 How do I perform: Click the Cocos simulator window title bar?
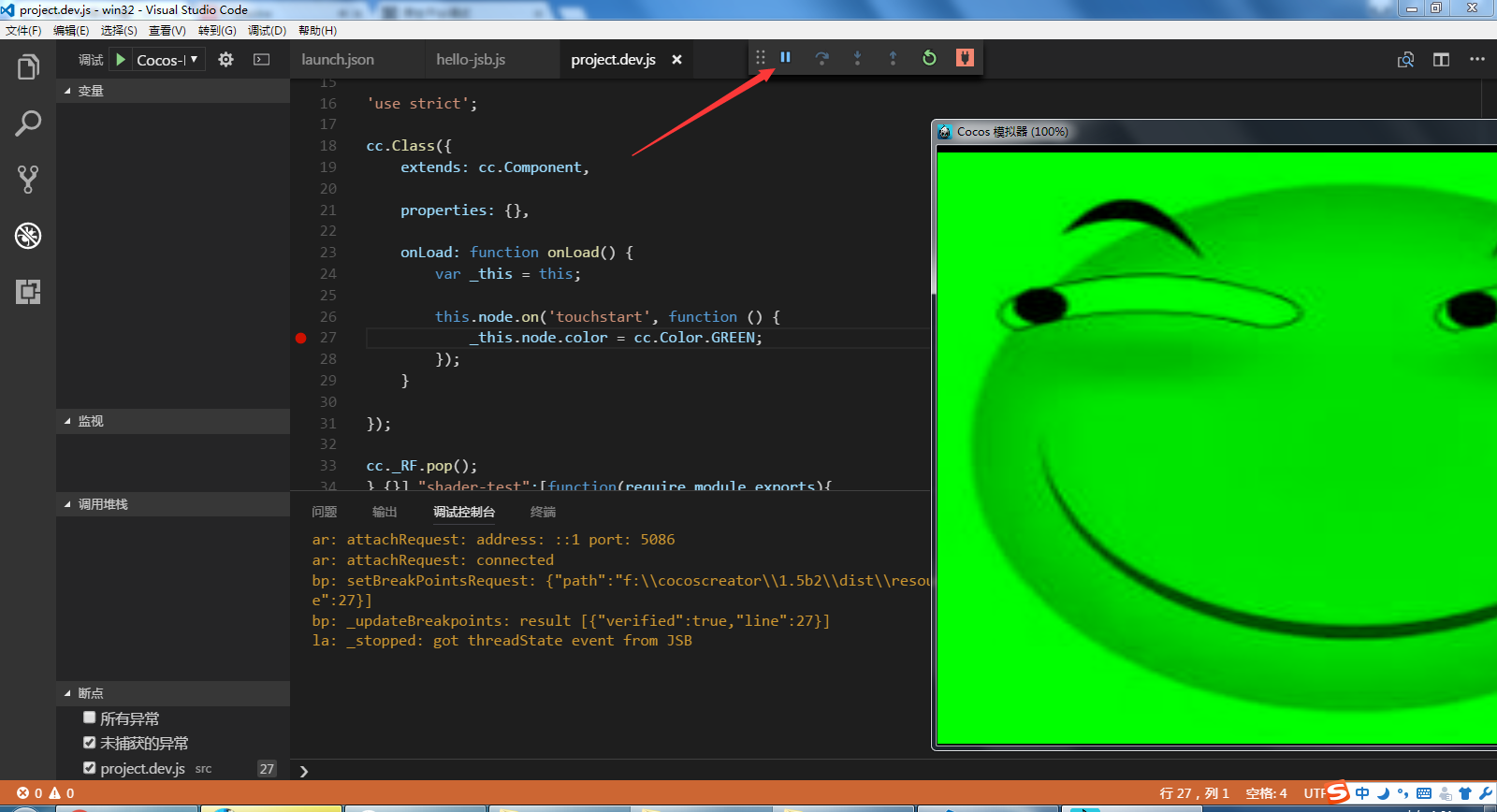pos(1214,132)
